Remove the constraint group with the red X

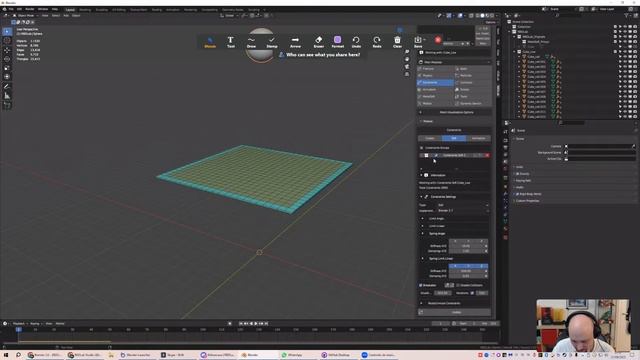487,155
